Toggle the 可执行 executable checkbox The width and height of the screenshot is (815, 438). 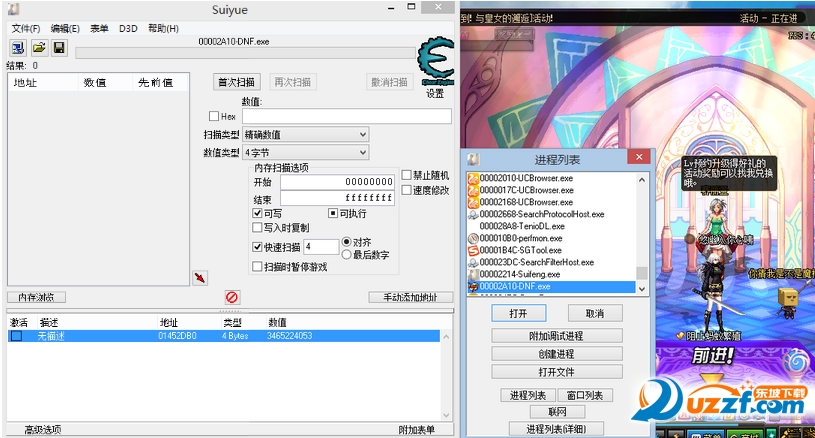(x=333, y=214)
